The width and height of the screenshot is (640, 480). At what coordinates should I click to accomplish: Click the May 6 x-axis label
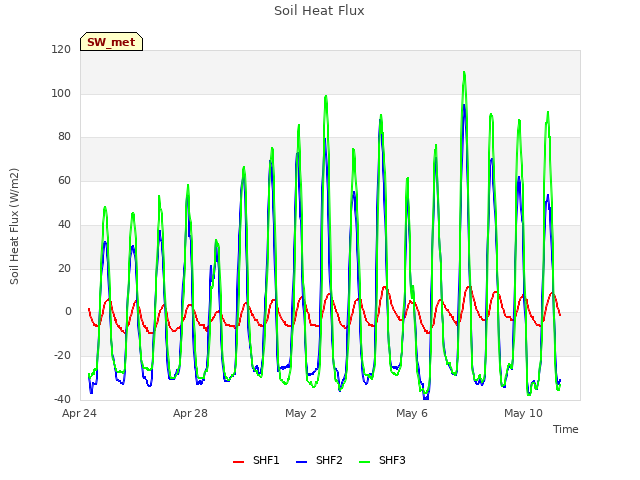point(412,413)
